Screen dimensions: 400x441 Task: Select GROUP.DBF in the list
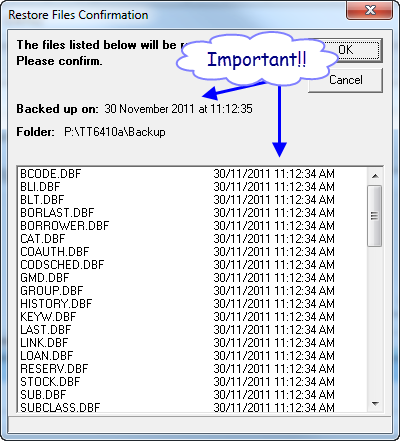click(x=193, y=291)
